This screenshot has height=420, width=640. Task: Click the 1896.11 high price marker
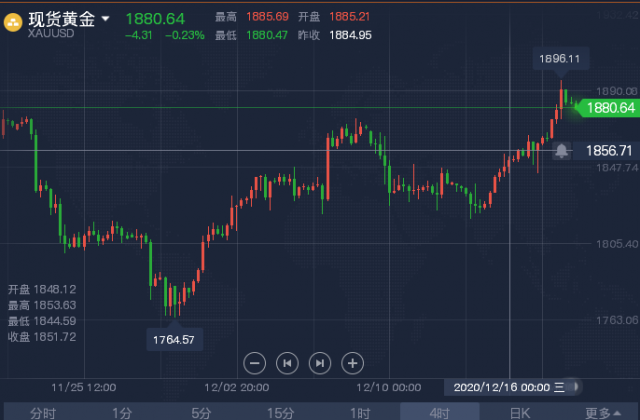point(560,59)
